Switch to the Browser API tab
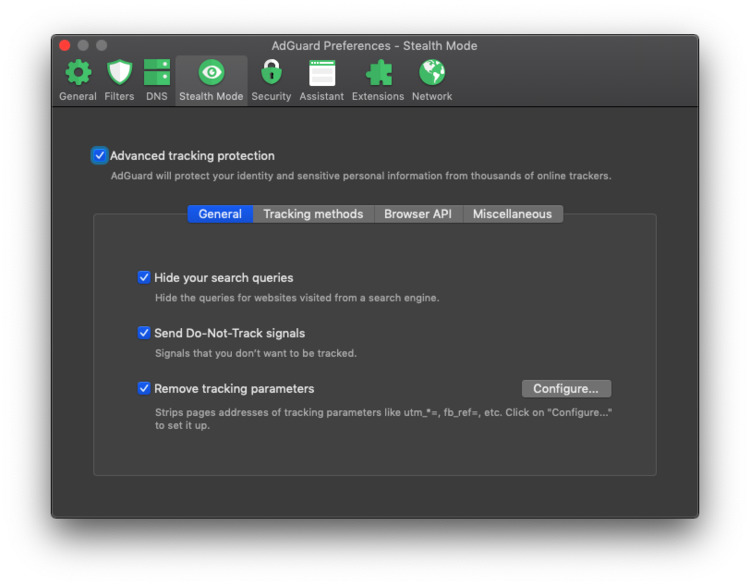This screenshot has height=586, width=750. [x=418, y=214]
